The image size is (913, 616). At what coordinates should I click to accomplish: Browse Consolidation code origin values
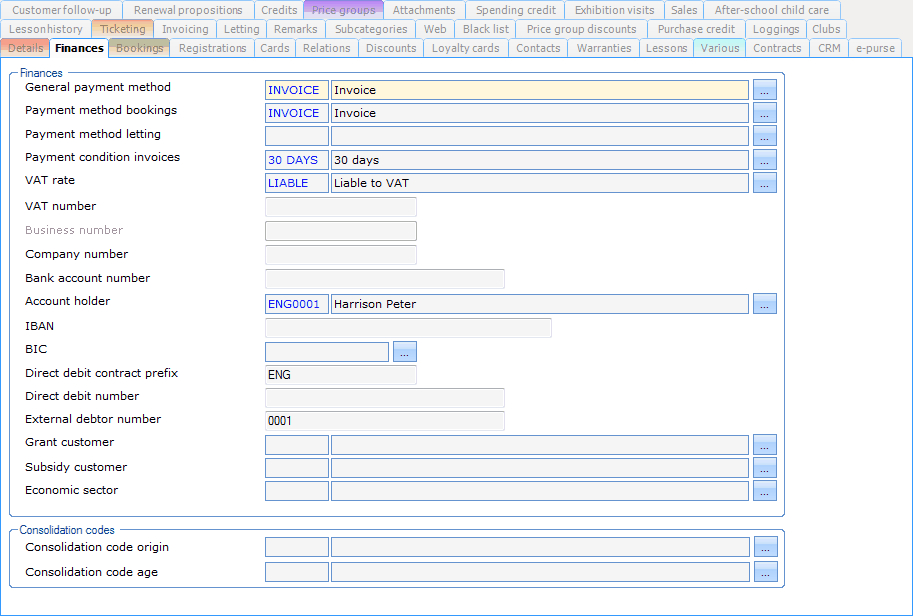point(764,547)
